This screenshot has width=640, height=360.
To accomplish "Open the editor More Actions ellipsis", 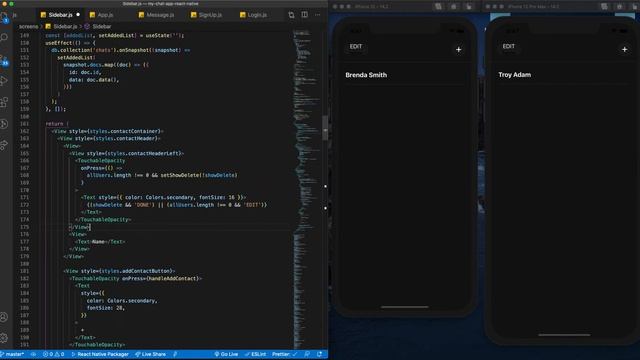I will click(x=318, y=15).
